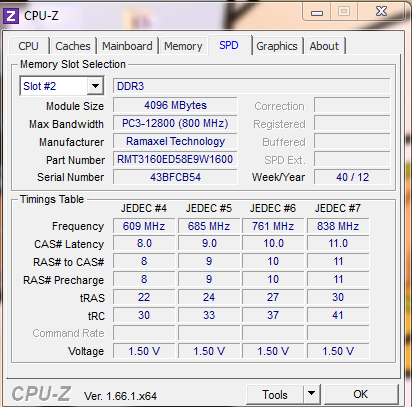Open the Mainboard tab
This screenshot has height=407, width=412.
pyautogui.click(x=127, y=46)
